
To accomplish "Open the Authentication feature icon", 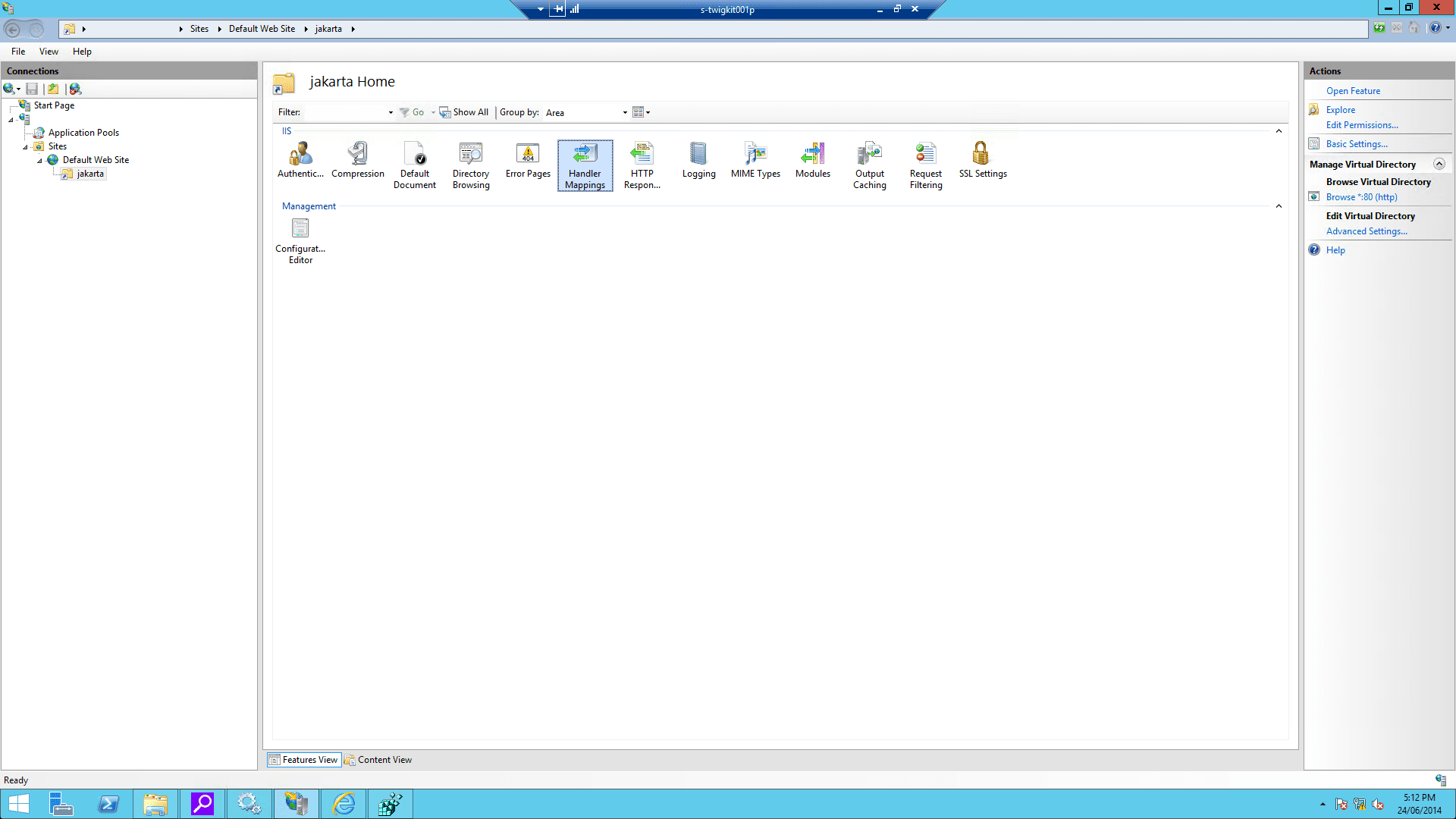I will pyautogui.click(x=300, y=160).
